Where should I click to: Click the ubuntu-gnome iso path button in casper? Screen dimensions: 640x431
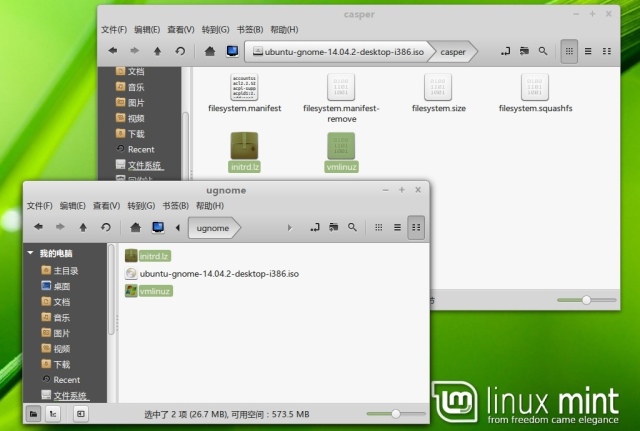click(338, 52)
